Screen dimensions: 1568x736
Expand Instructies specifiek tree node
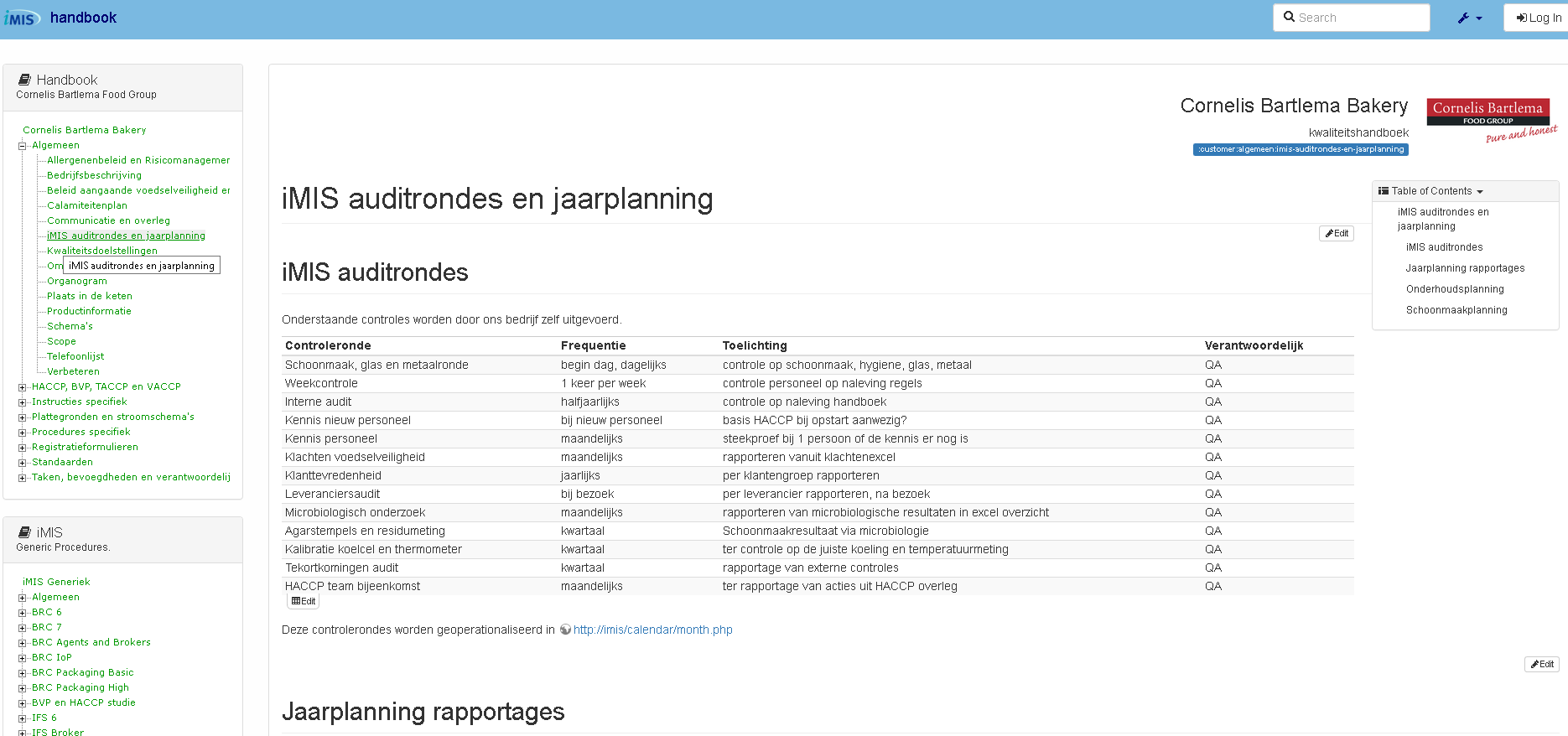[x=23, y=402]
